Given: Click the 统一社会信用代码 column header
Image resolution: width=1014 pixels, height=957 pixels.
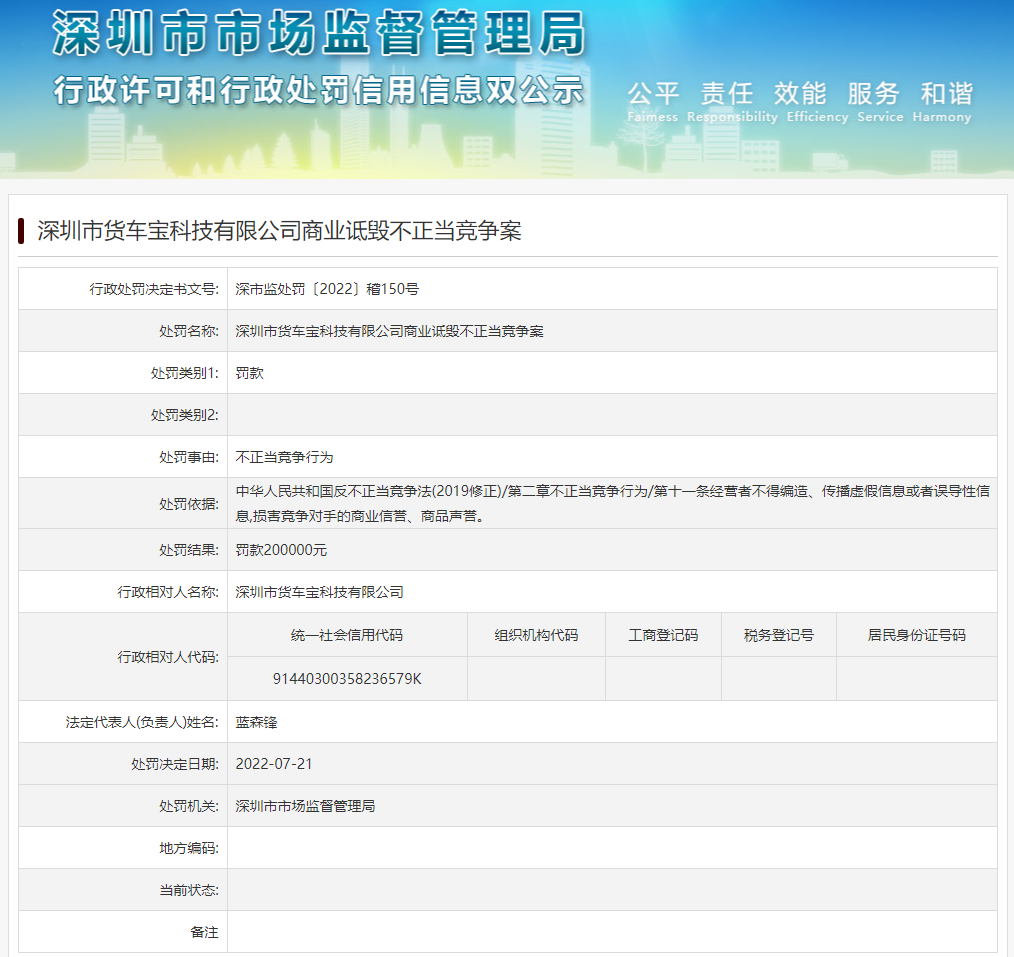Looking at the screenshot, I should [347, 635].
